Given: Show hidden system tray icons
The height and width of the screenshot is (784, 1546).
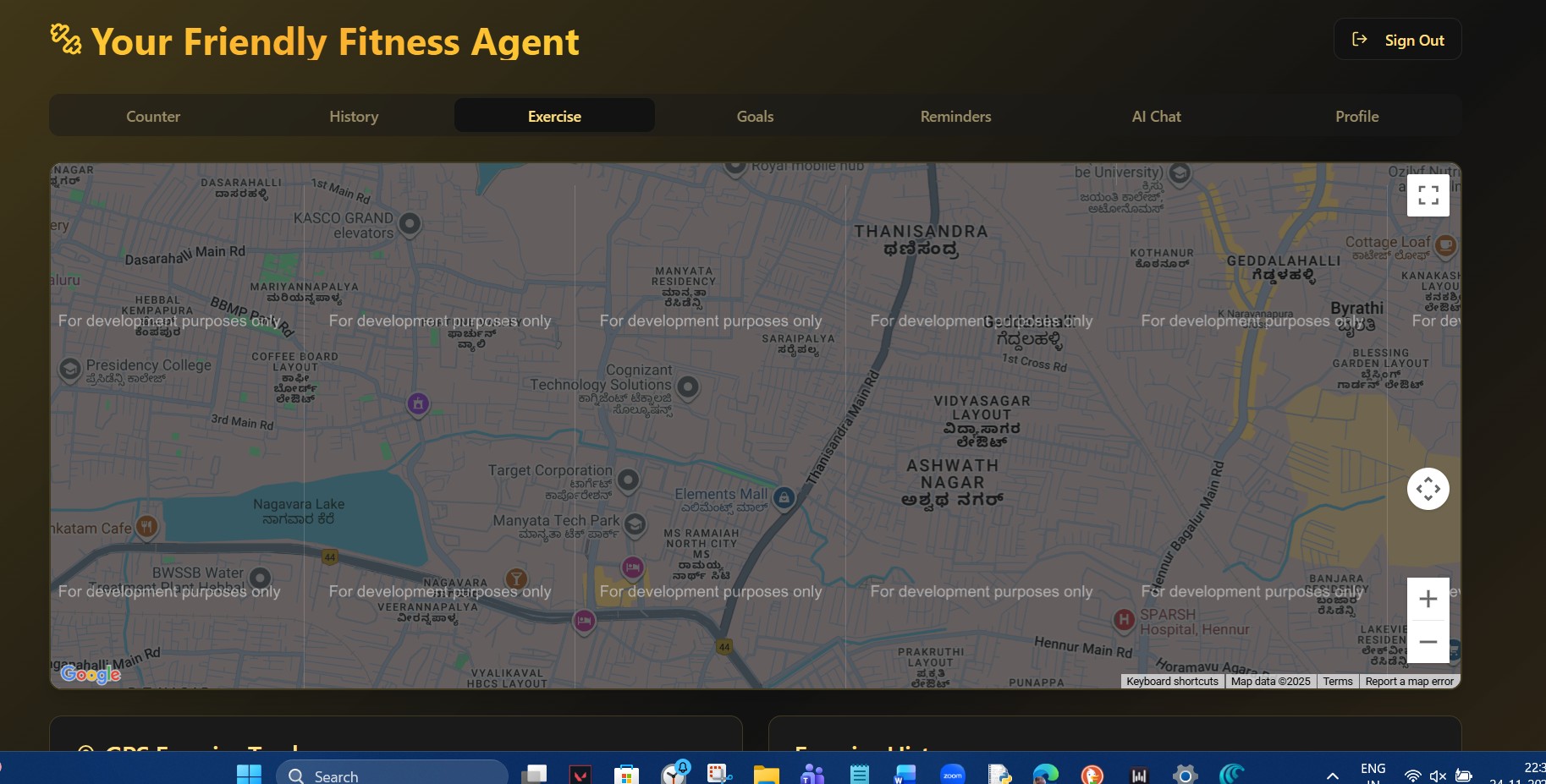Looking at the screenshot, I should point(1332,776).
